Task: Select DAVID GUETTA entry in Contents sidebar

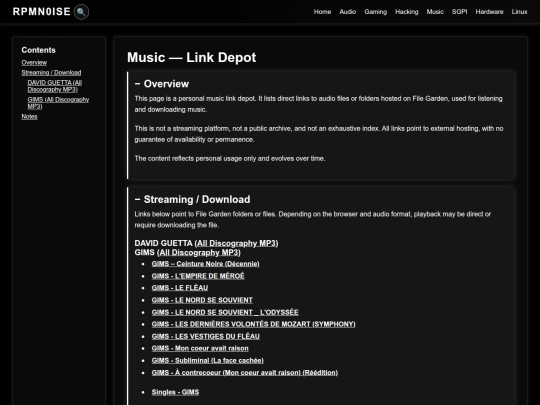Action: (x=55, y=86)
